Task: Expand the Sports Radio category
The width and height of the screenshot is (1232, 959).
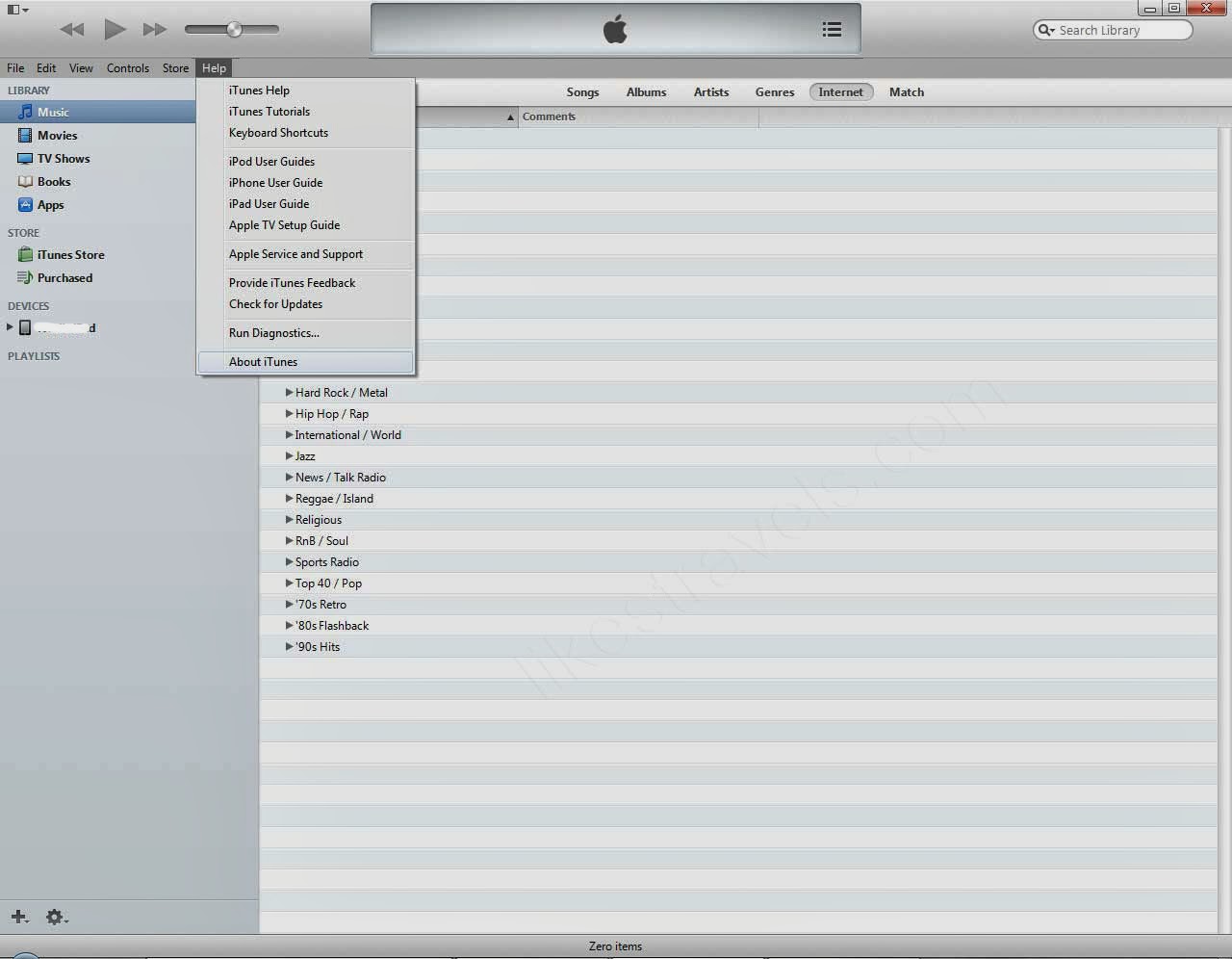Action: 289,561
